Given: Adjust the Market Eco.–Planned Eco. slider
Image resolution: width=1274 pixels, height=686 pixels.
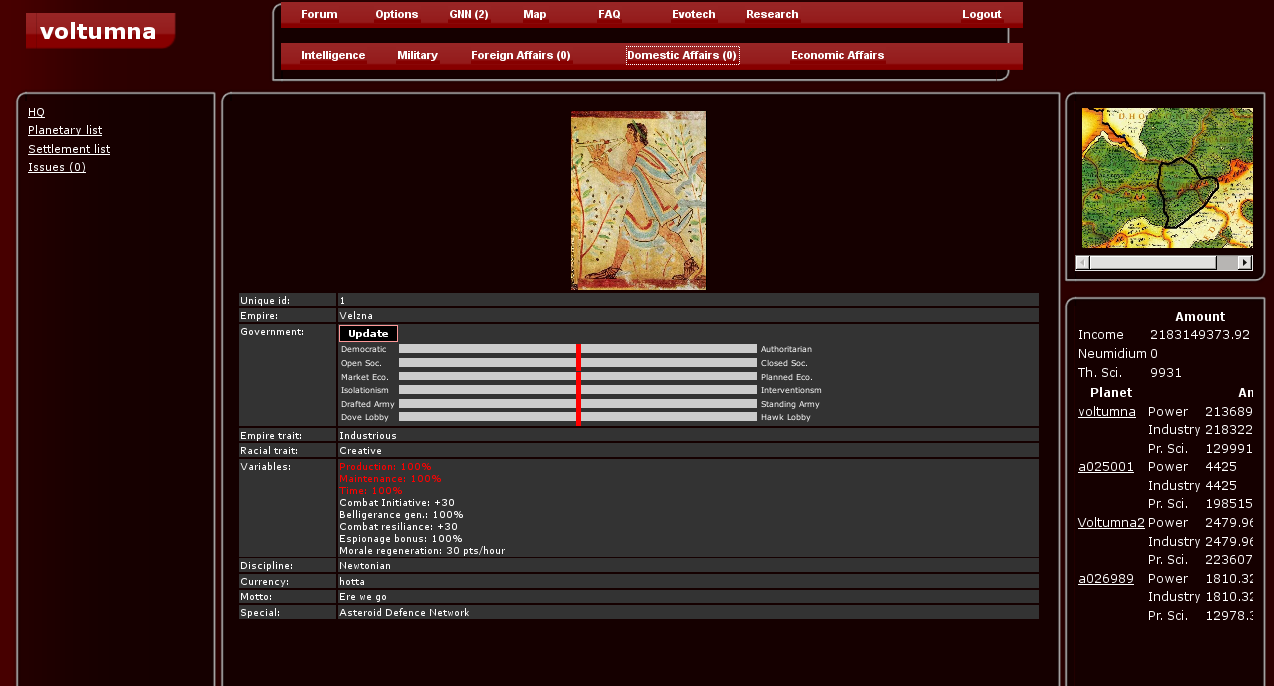Looking at the screenshot, I should [578, 376].
